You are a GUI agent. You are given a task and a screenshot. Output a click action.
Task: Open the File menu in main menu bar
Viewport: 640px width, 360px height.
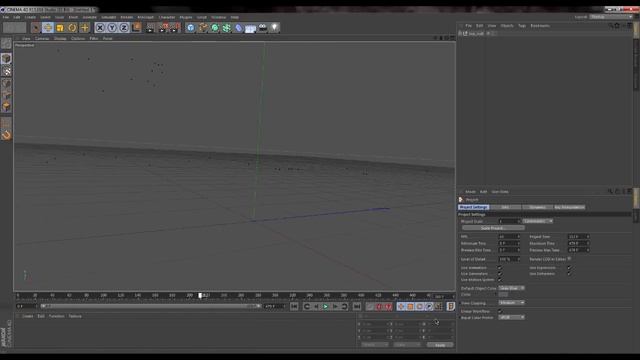(x=6, y=17)
